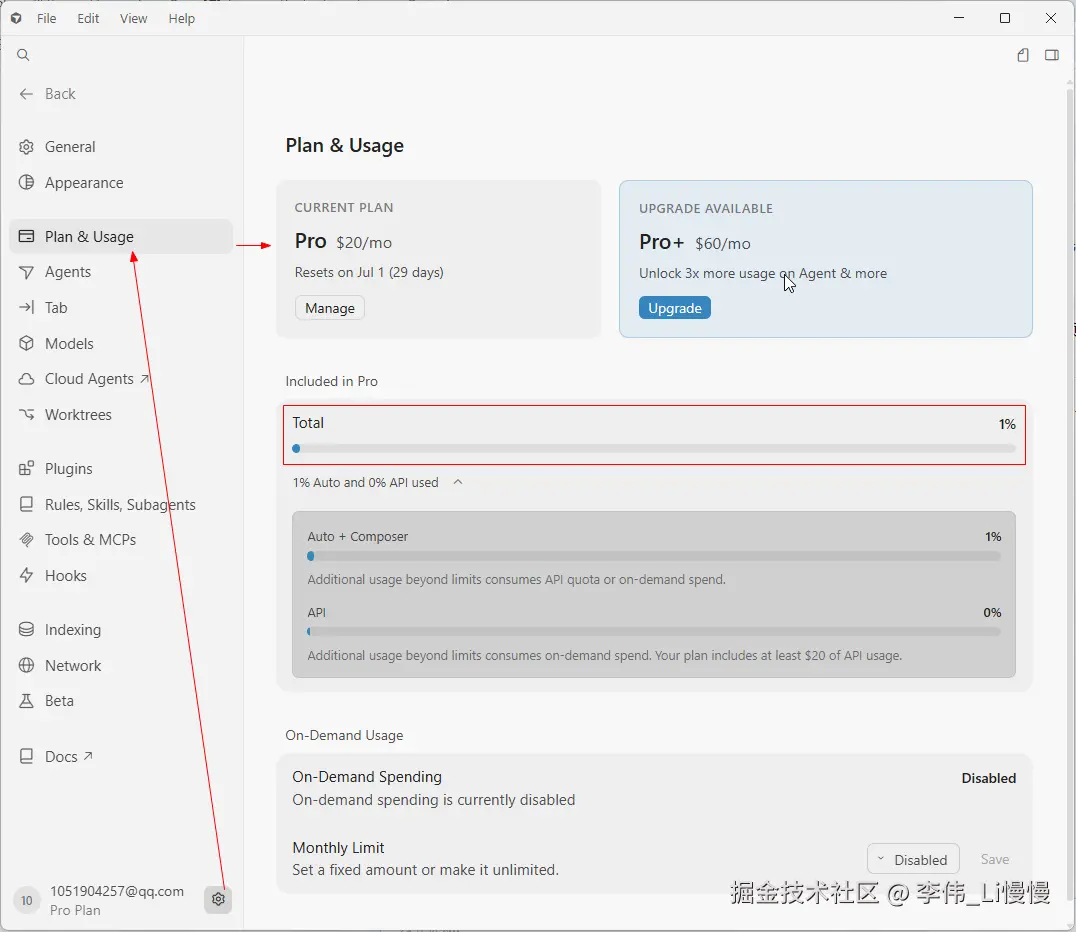Click the Tab arrow icon

pos(26,307)
